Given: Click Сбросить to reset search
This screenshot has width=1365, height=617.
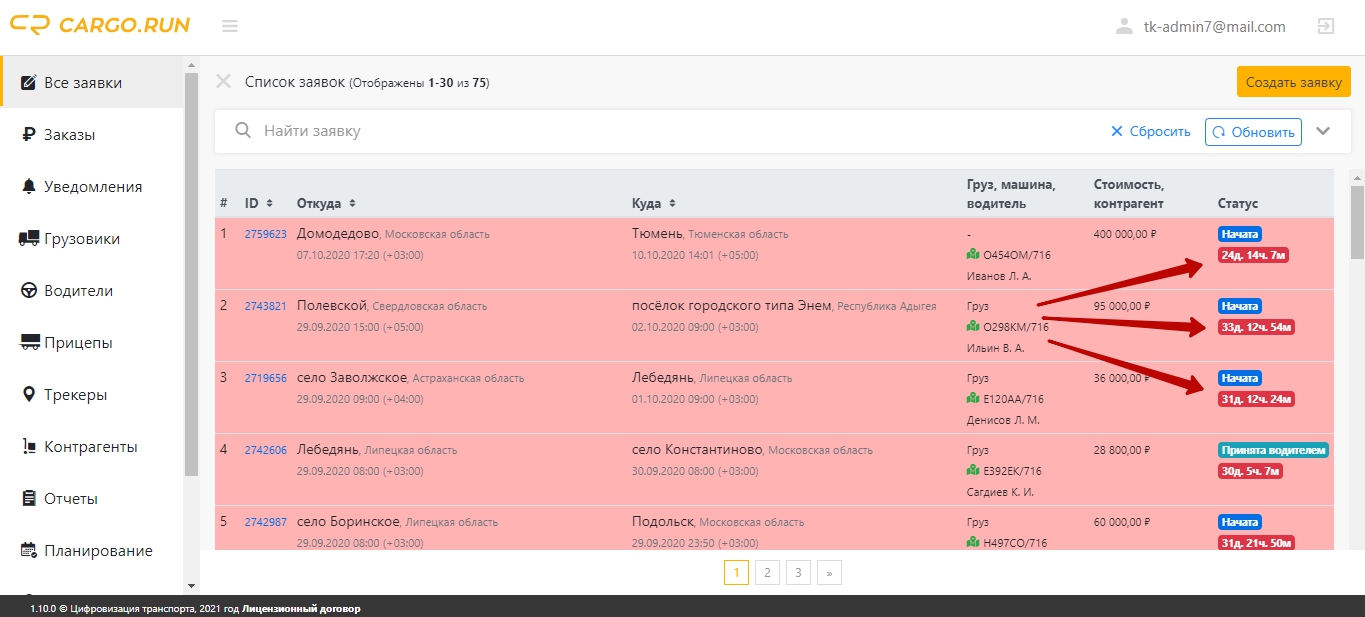Looking at the screenshot, I should pyautogui.click(x=1151, y=131).
